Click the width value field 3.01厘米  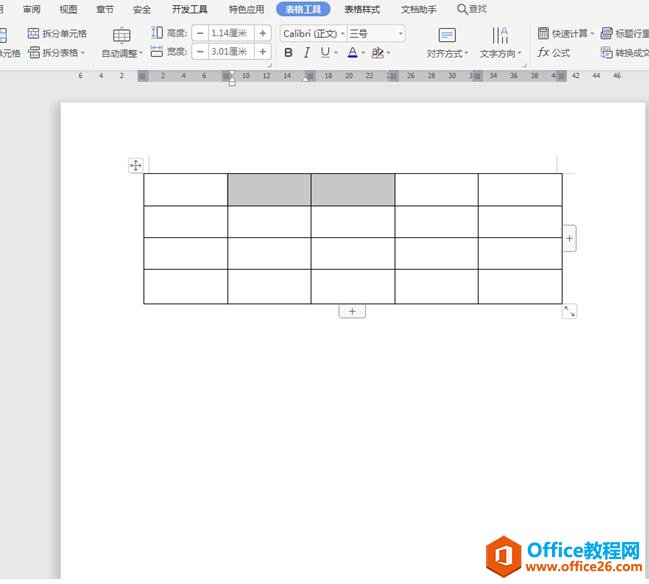[x=231, y=52]
